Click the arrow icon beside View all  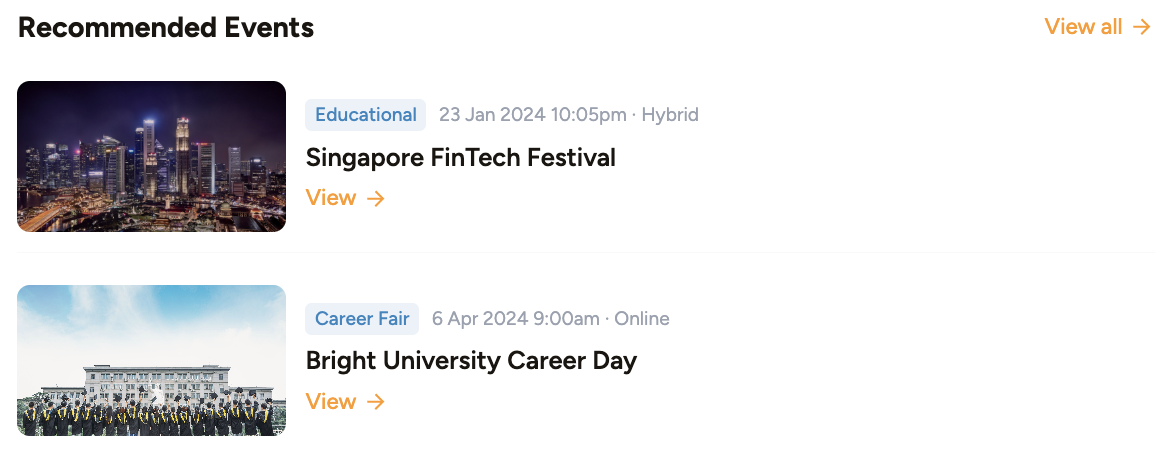(x=1141, y=27)
